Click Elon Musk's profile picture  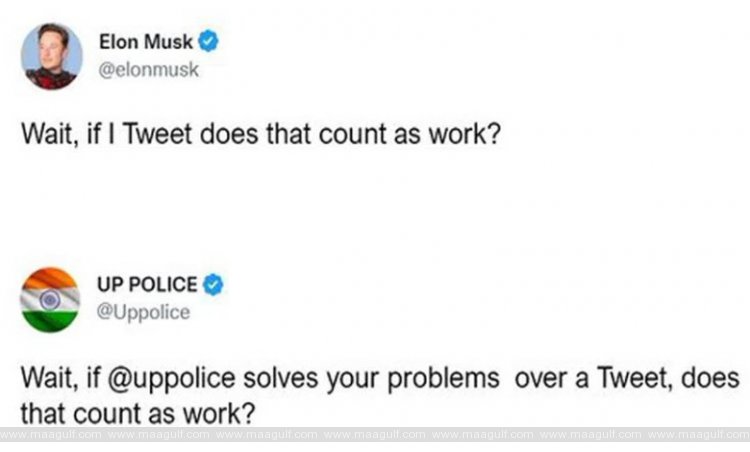pos(51,58)
